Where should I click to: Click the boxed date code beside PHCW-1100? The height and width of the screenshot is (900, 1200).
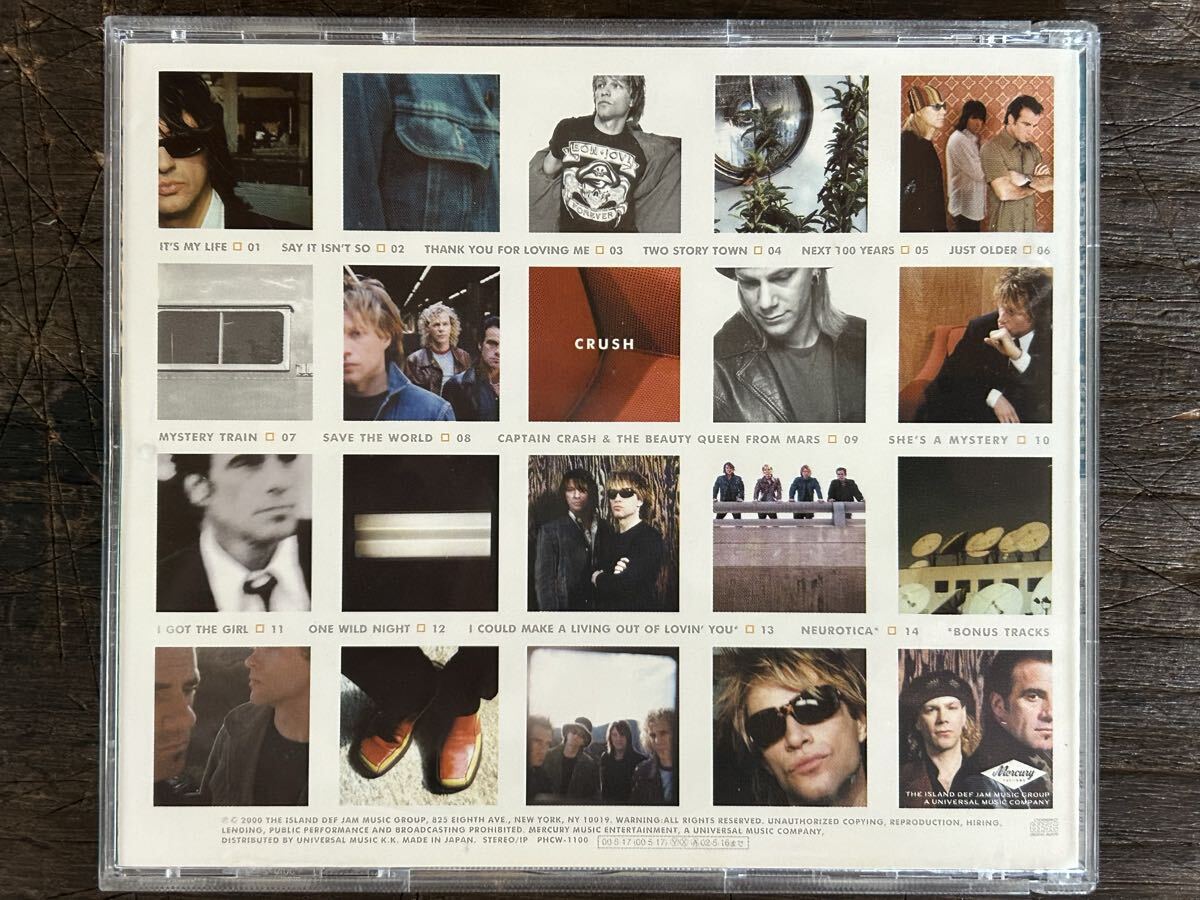674,842
